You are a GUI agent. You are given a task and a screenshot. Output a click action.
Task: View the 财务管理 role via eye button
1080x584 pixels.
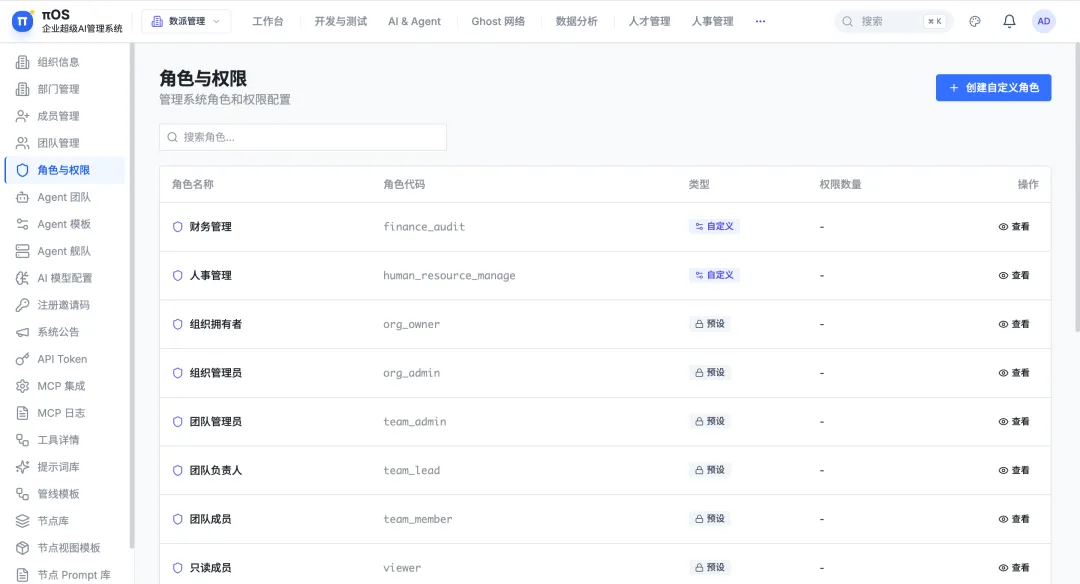click(1014, 227)
